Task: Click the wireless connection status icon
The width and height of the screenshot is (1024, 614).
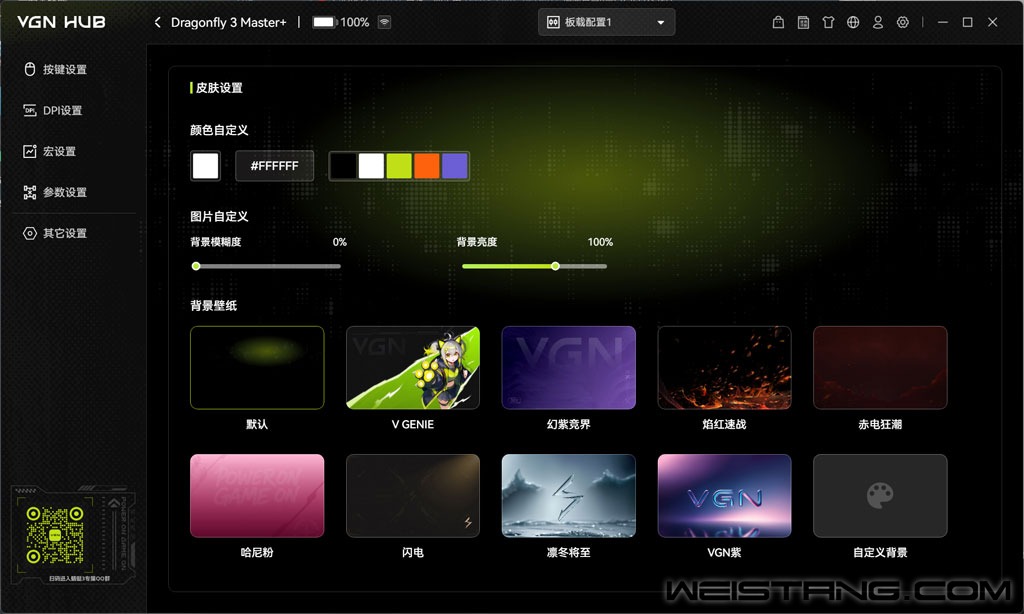Action: [x=385, y=22]
